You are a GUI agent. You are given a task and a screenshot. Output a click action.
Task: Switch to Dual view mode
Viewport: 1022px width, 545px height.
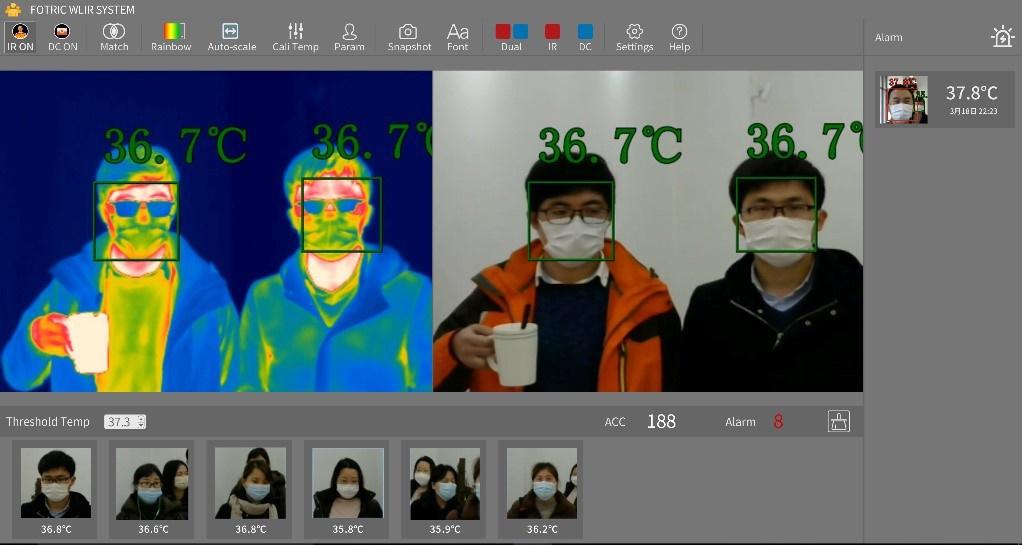point(511,37)
